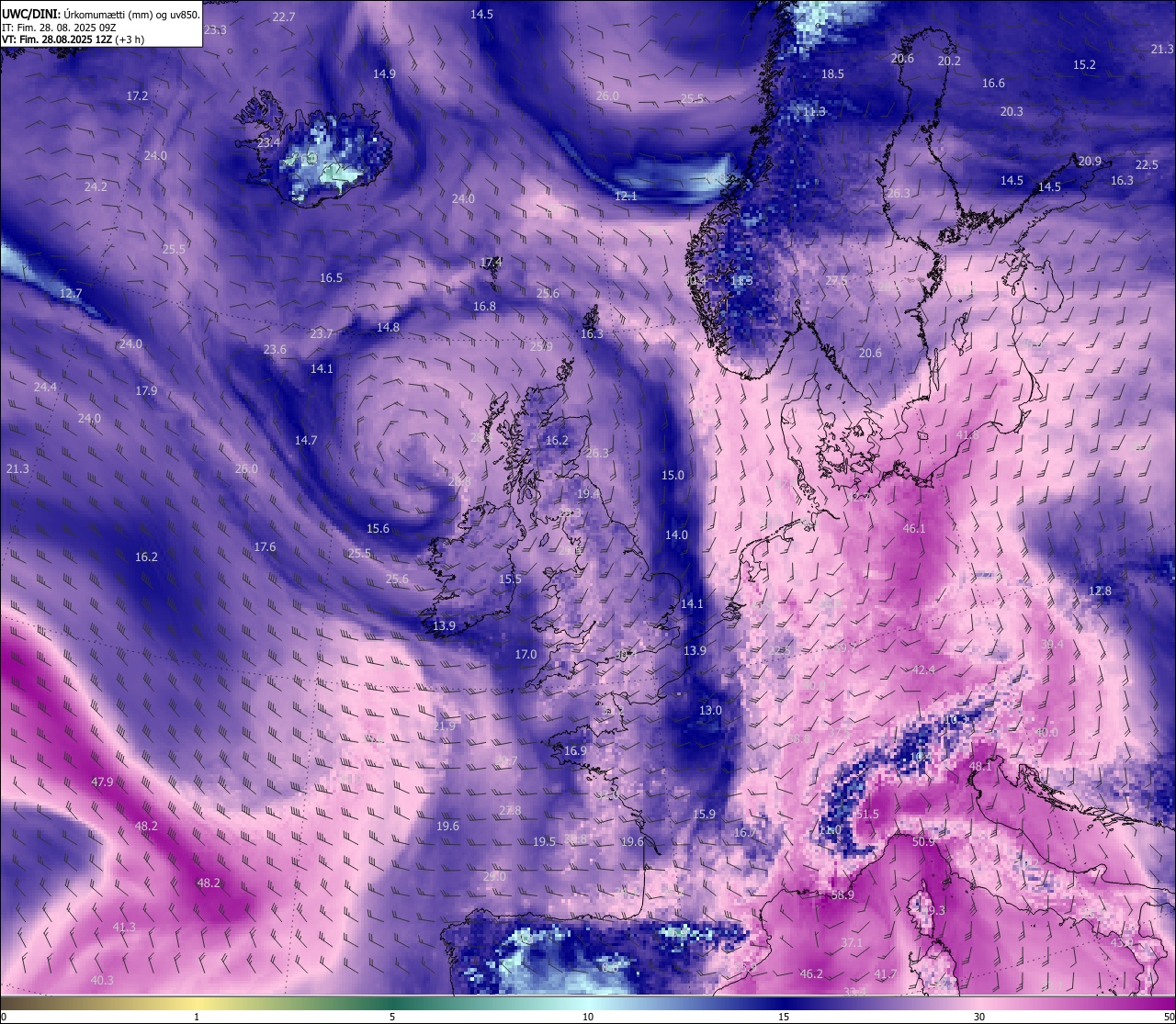Click the 19.5 value label
1176x1024 pixels.
coord(544,842)
